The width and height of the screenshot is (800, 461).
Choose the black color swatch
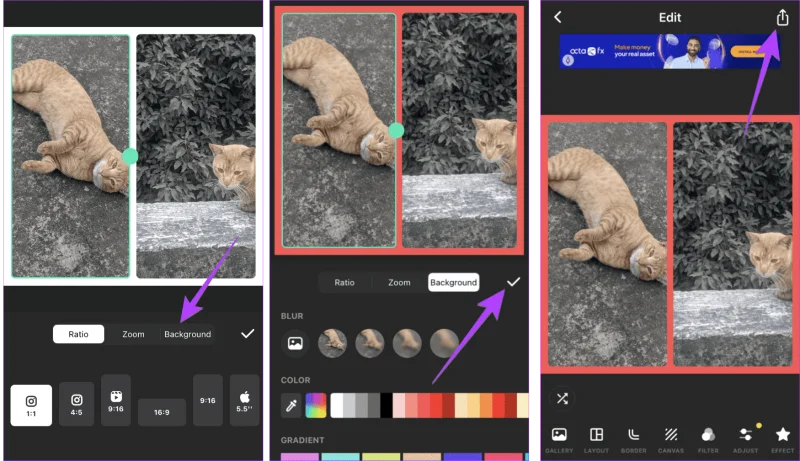(386, 405)
